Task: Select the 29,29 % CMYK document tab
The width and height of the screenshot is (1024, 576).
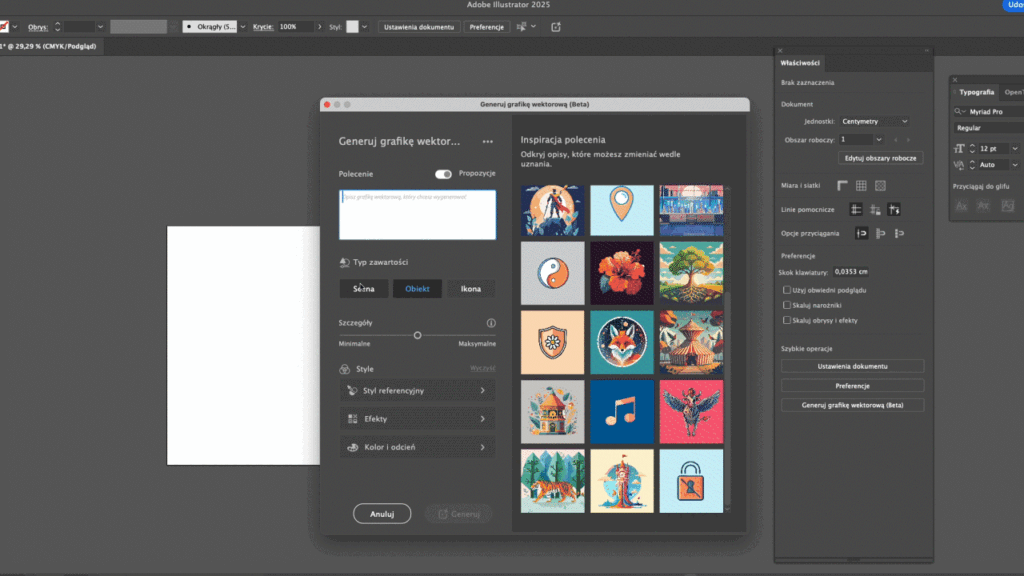Action: tap(50, 46)
